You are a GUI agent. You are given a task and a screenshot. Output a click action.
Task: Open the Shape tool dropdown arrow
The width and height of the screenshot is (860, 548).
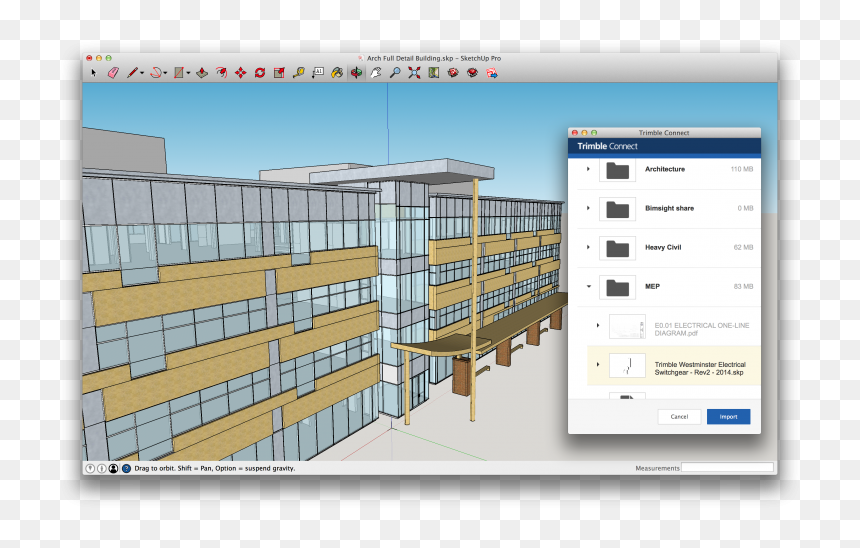[x=188, y=73]
